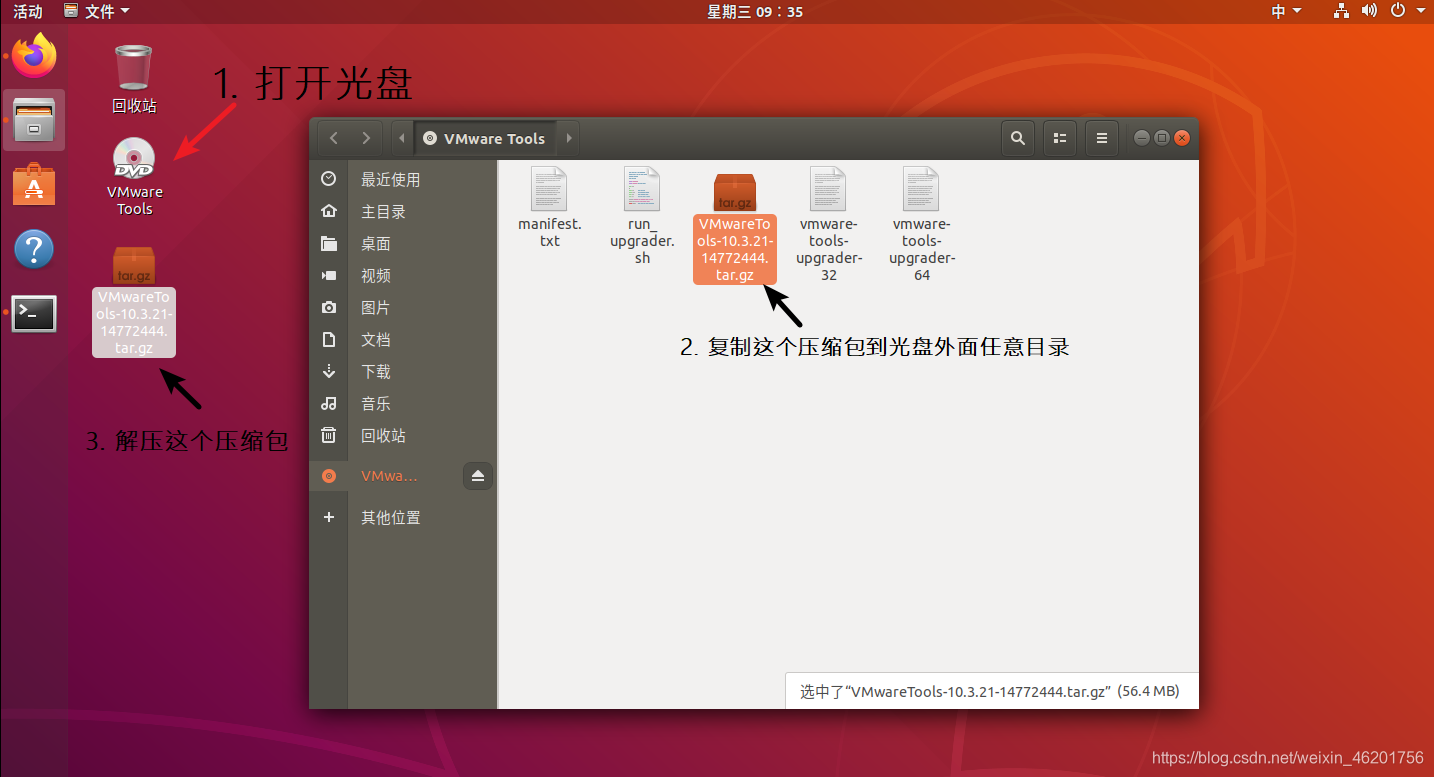The height and width of the screenshot is (777, 1434).
Task: Open Trash in the sidebar
Action: (403, 436)
